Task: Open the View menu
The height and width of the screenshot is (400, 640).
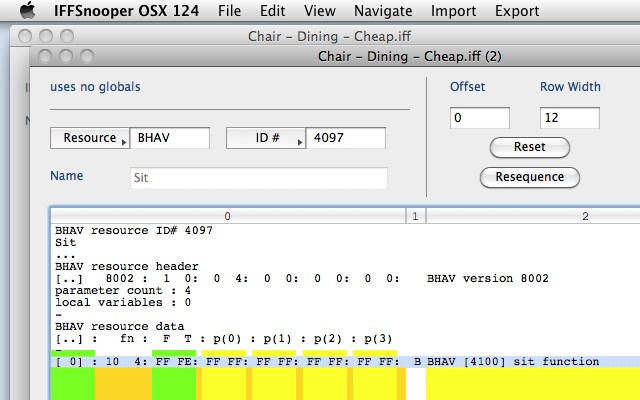Action: [319, 12]
